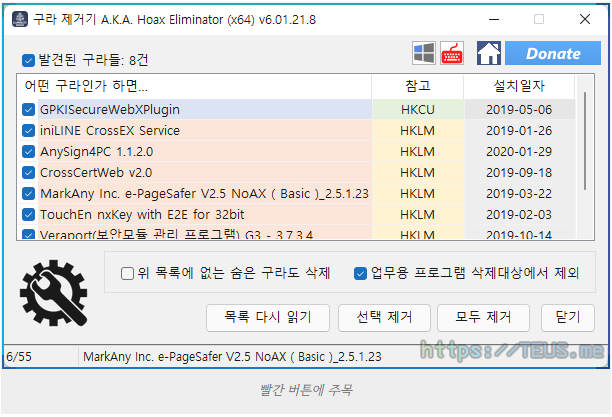Image resolution: width=612 pixels, height=417 pixels.
Task: Click the 목록 다시 읽기 button
Action: (x=268, y=318)
